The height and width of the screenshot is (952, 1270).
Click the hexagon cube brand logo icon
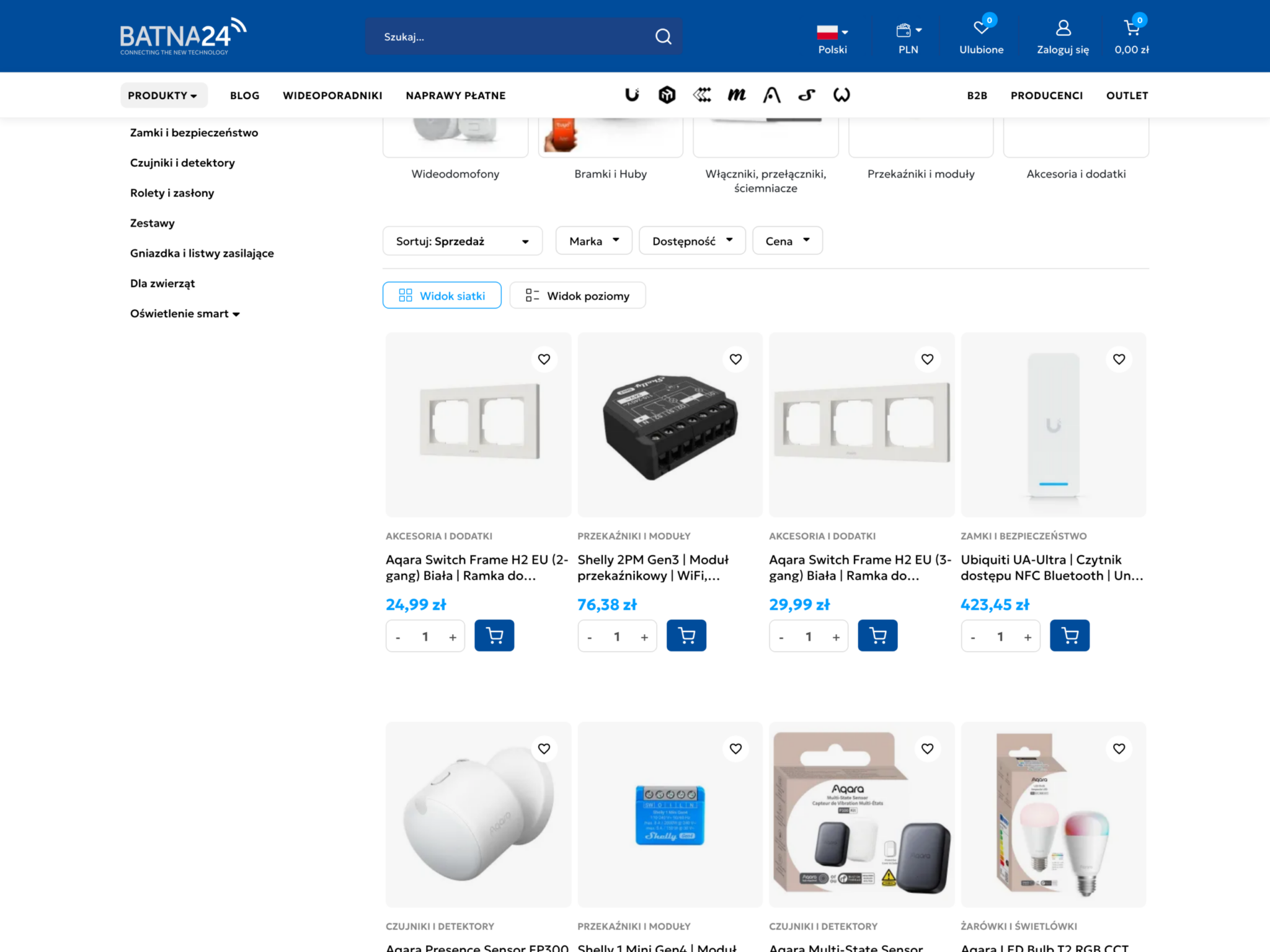[667, 95]
